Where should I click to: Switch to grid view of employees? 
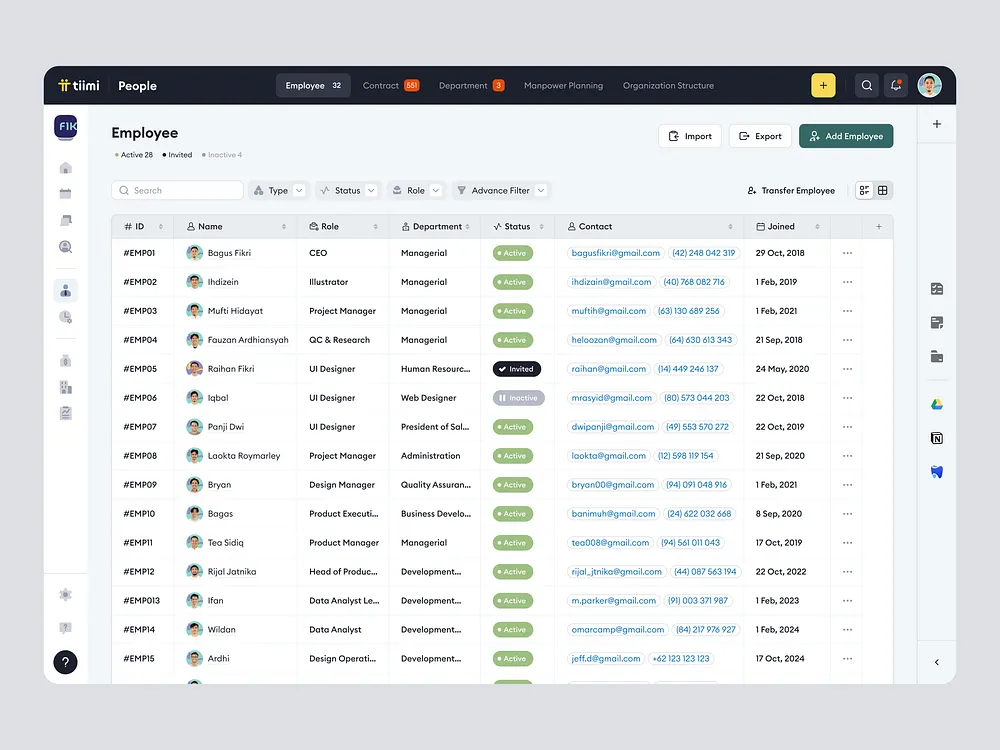(x=882, y=190)
